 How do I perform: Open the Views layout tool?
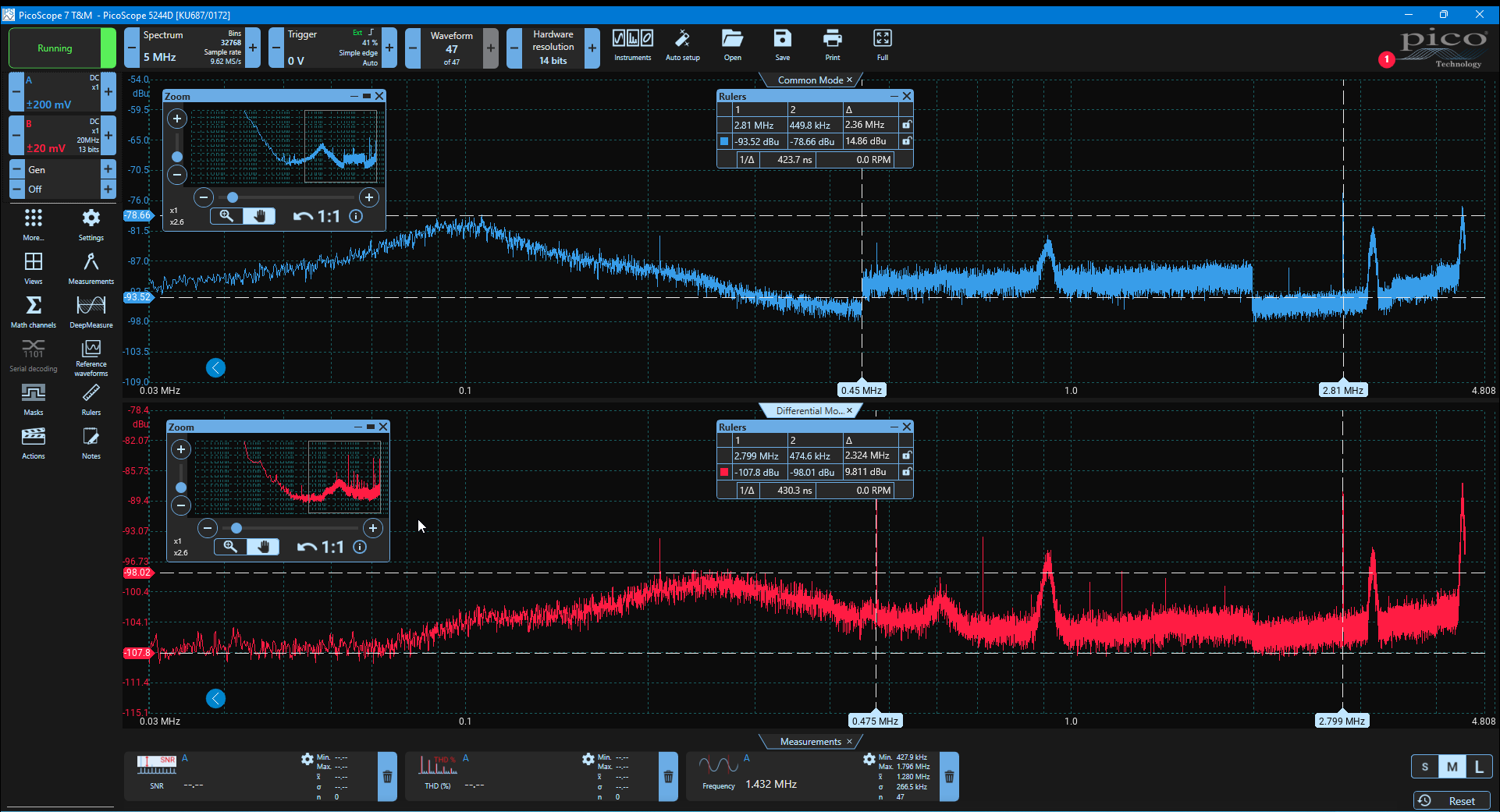point(34,268)
